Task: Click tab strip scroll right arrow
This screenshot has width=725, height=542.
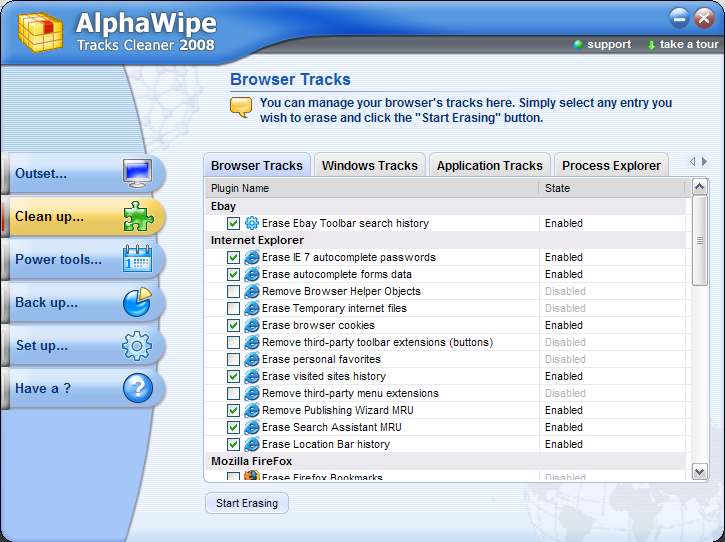Action: [704, 161]
